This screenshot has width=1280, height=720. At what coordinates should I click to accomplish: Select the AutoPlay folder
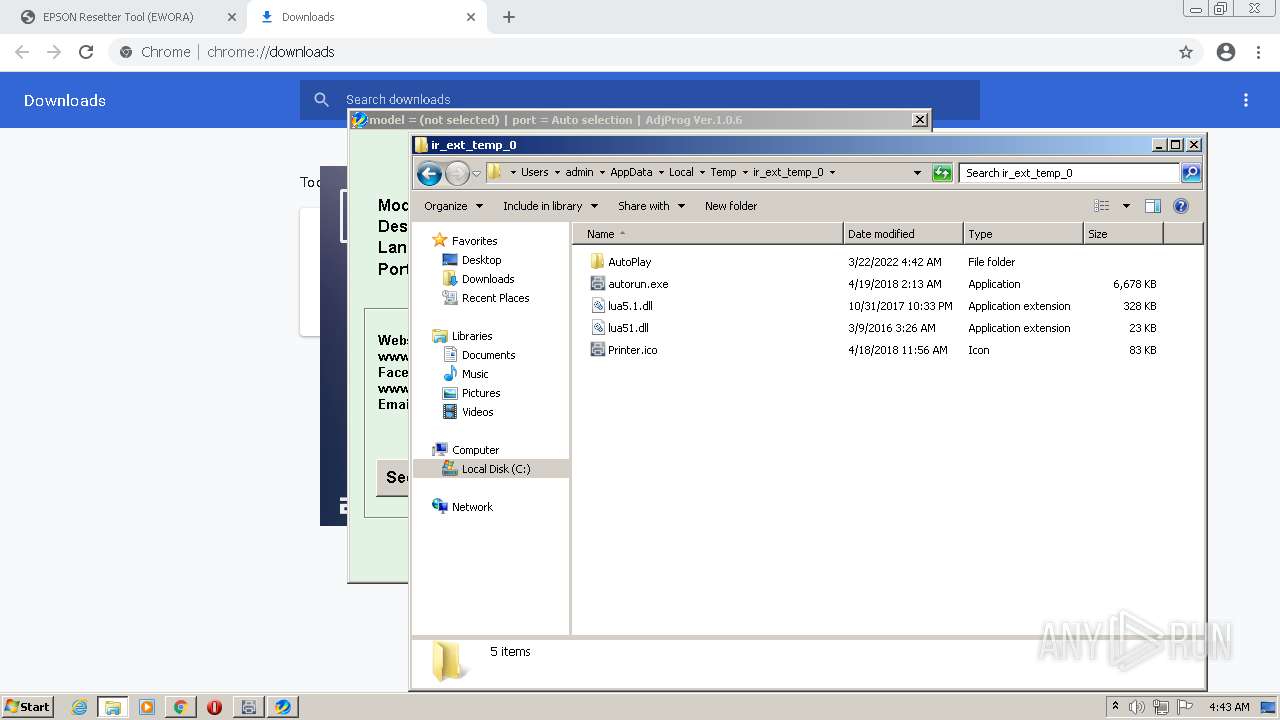629,262
